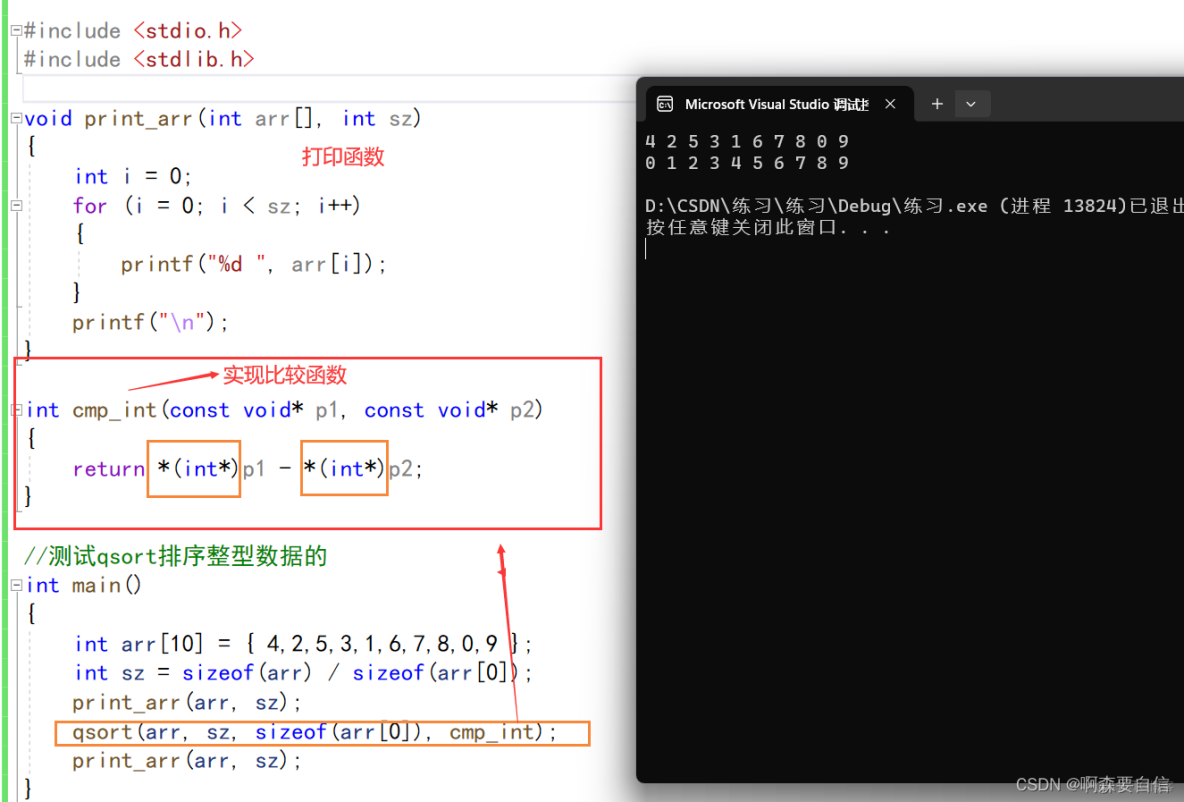Image resolution: width=1184 pixels, height=802 pixels.
Task: Collapse the cmp_int function fold marker
Action: 14,410
